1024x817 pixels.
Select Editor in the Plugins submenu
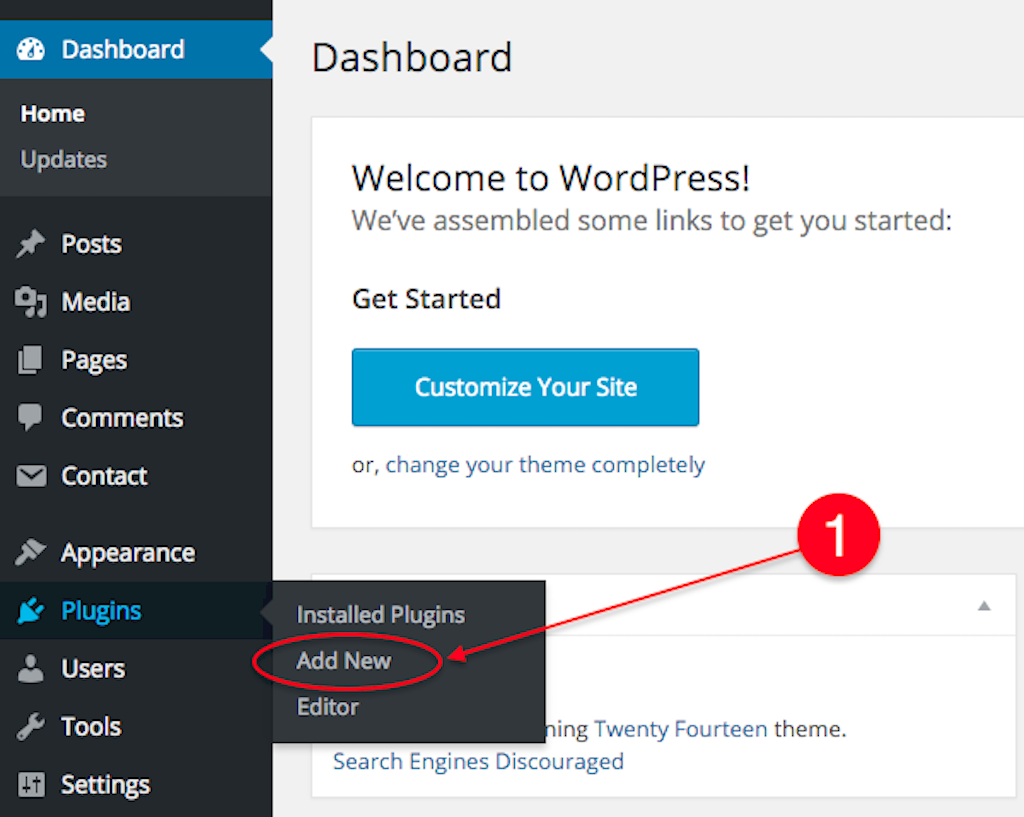click(x=328, y=707)
